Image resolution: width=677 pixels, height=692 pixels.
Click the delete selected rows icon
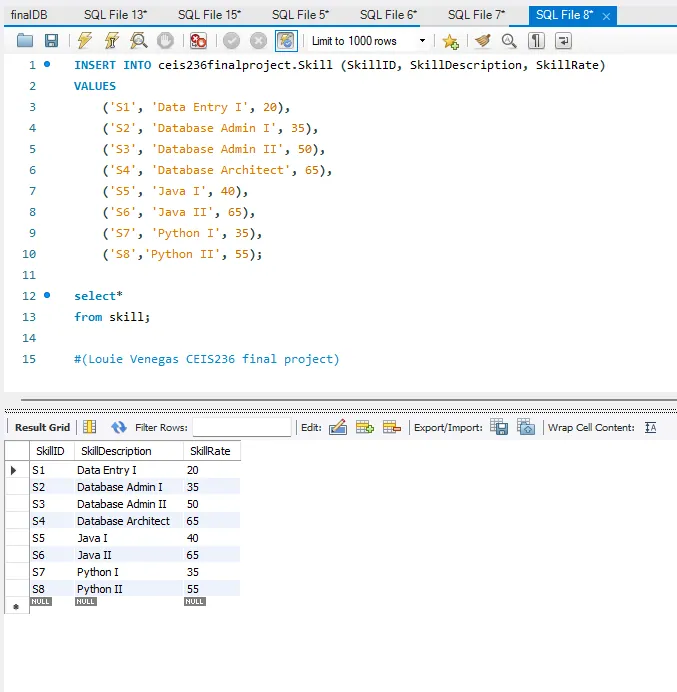(392, 427)
